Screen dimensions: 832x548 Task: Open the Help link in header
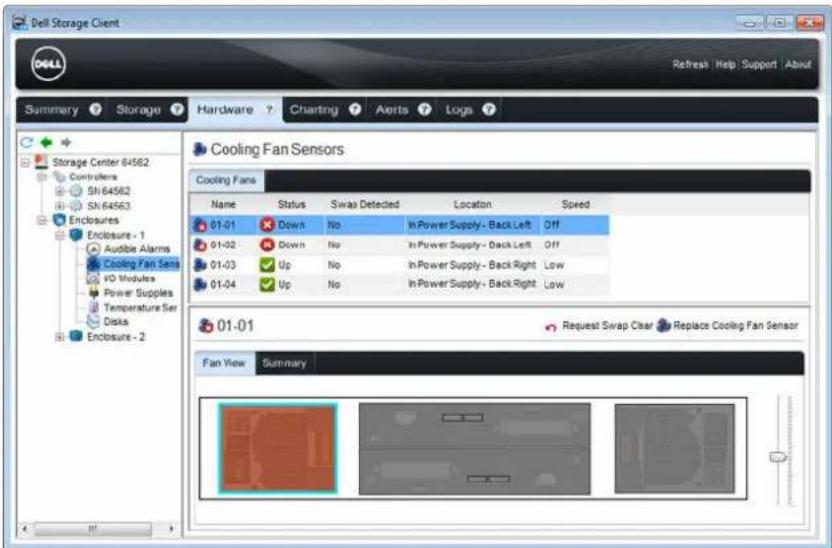click(725, 64)
